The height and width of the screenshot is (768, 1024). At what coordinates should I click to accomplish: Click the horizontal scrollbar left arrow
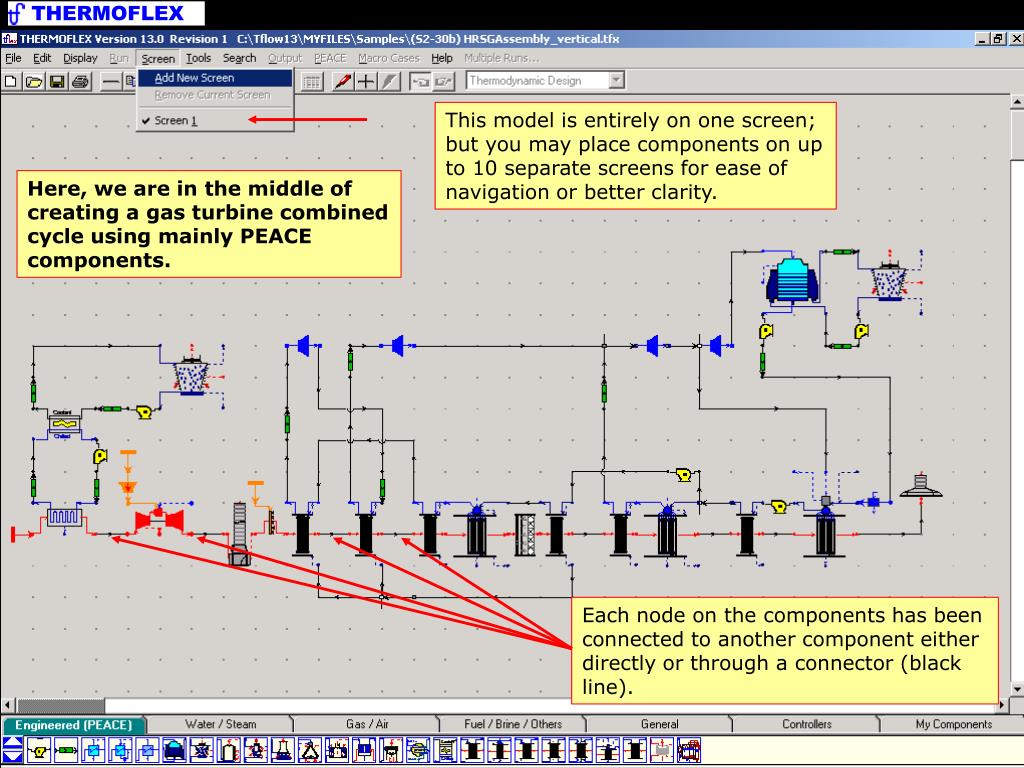click(x=7, y=705)
